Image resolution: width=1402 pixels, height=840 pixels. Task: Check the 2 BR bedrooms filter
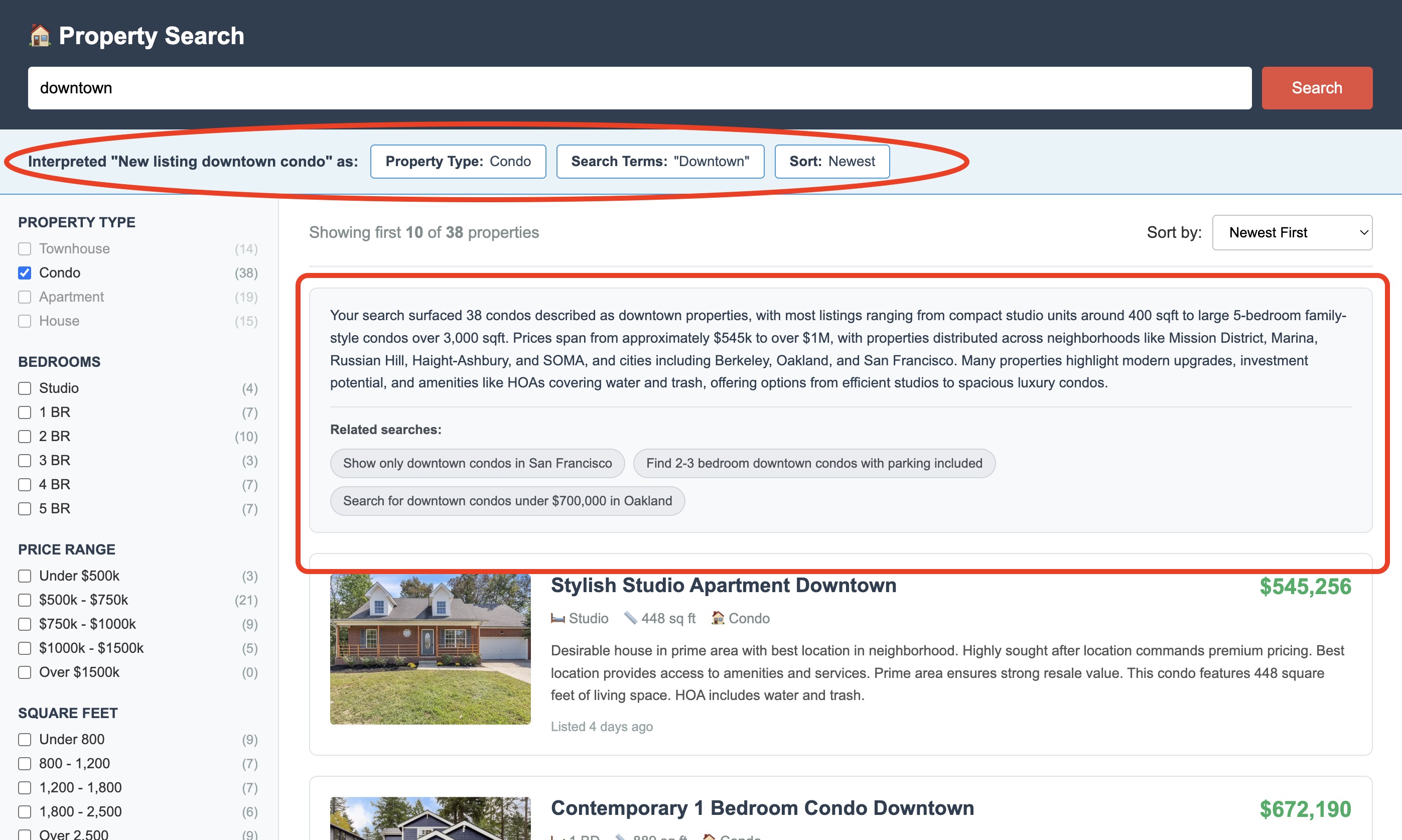tap(25, 437)
